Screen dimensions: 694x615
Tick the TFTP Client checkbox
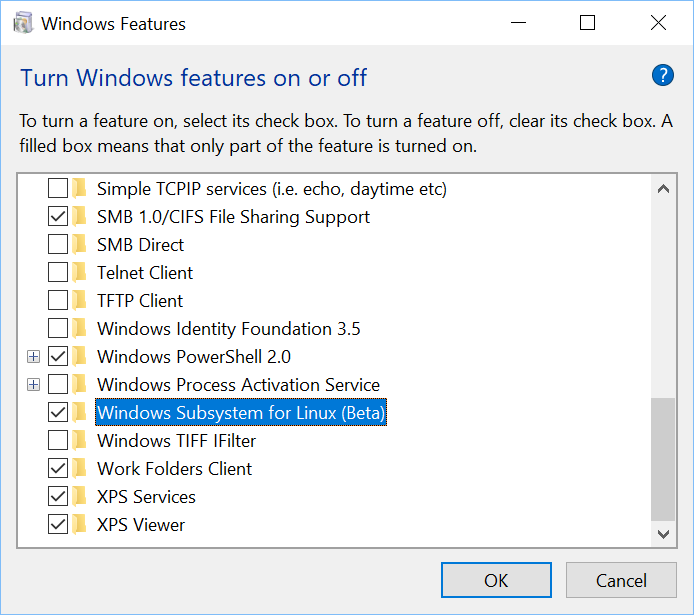pos(58,301)
